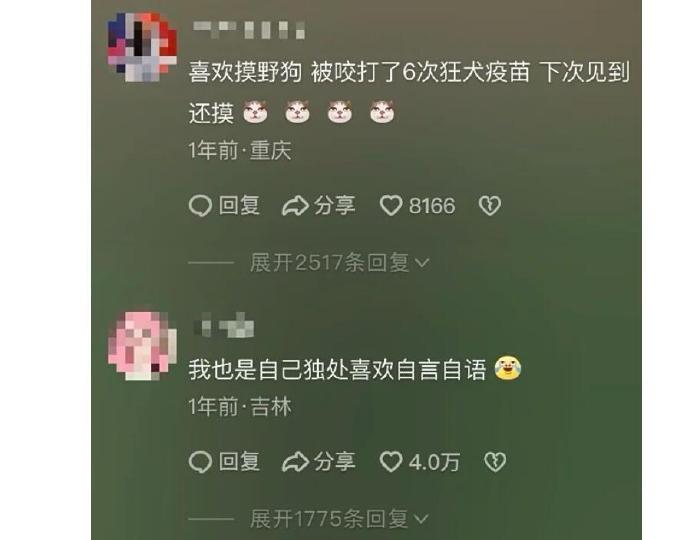Image resolution: width=690 pixels, height=540 pixels.
Task: Dislike the stray dog comment via broken heart
Action: [490, 206]
